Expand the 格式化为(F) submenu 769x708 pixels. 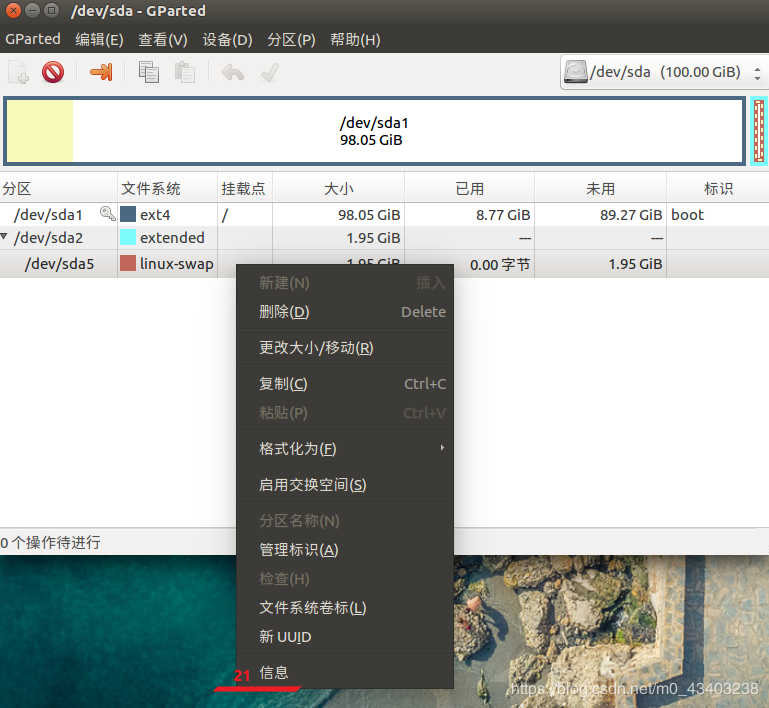(x=345, y=448)
